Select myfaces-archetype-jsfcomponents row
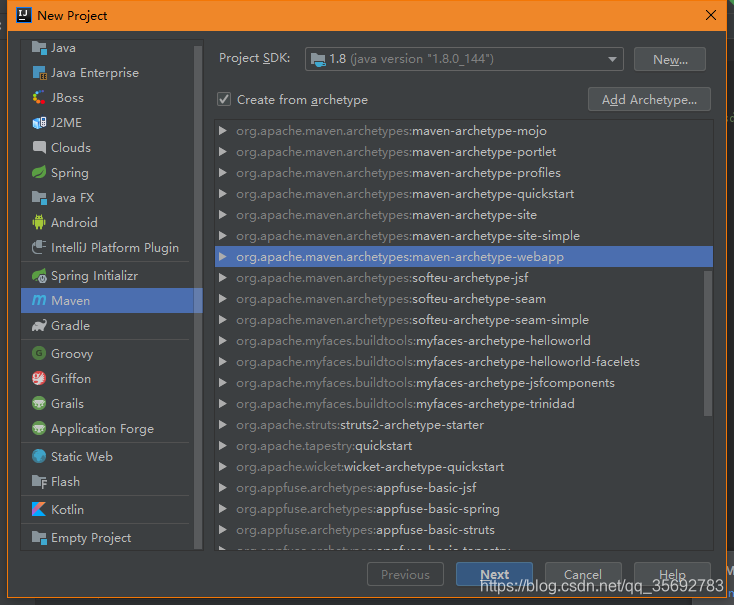 [x=464, y=383]
